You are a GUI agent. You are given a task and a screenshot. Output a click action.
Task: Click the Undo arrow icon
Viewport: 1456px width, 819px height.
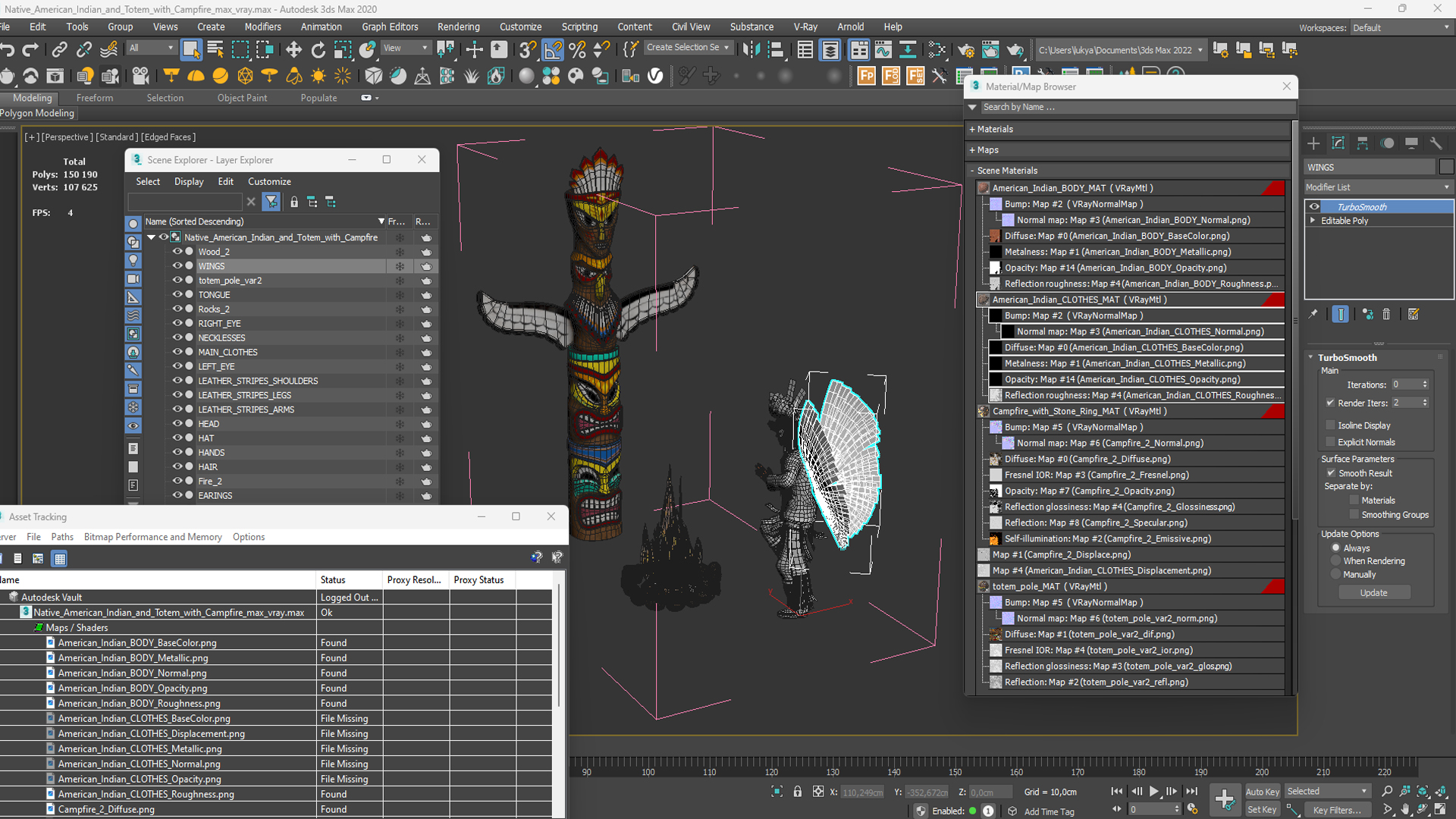[8, 50]
